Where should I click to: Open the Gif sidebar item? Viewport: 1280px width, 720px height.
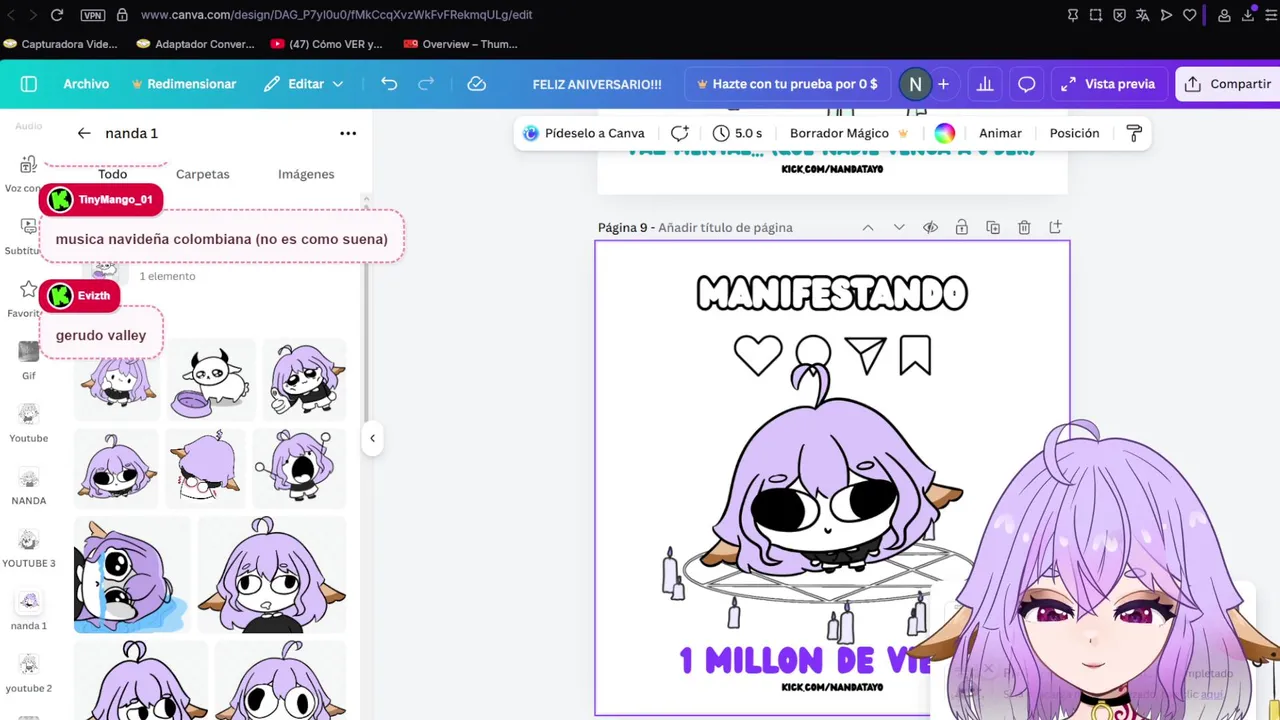29,360
